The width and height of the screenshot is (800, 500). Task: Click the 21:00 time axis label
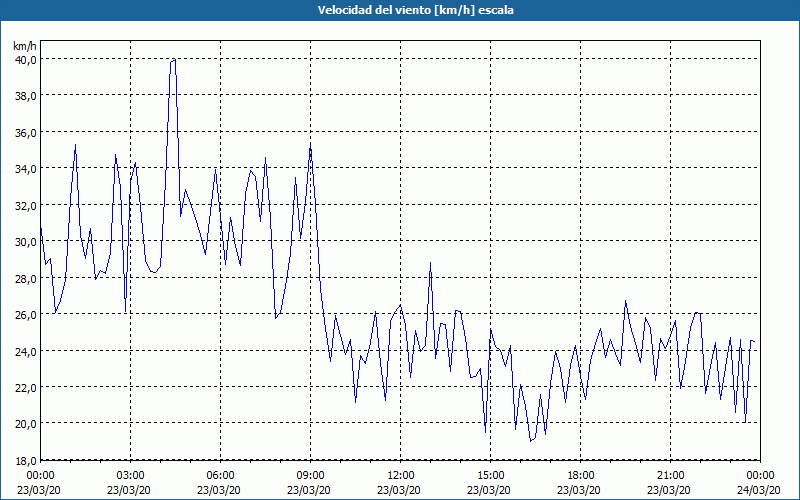(x=670, y=476)
